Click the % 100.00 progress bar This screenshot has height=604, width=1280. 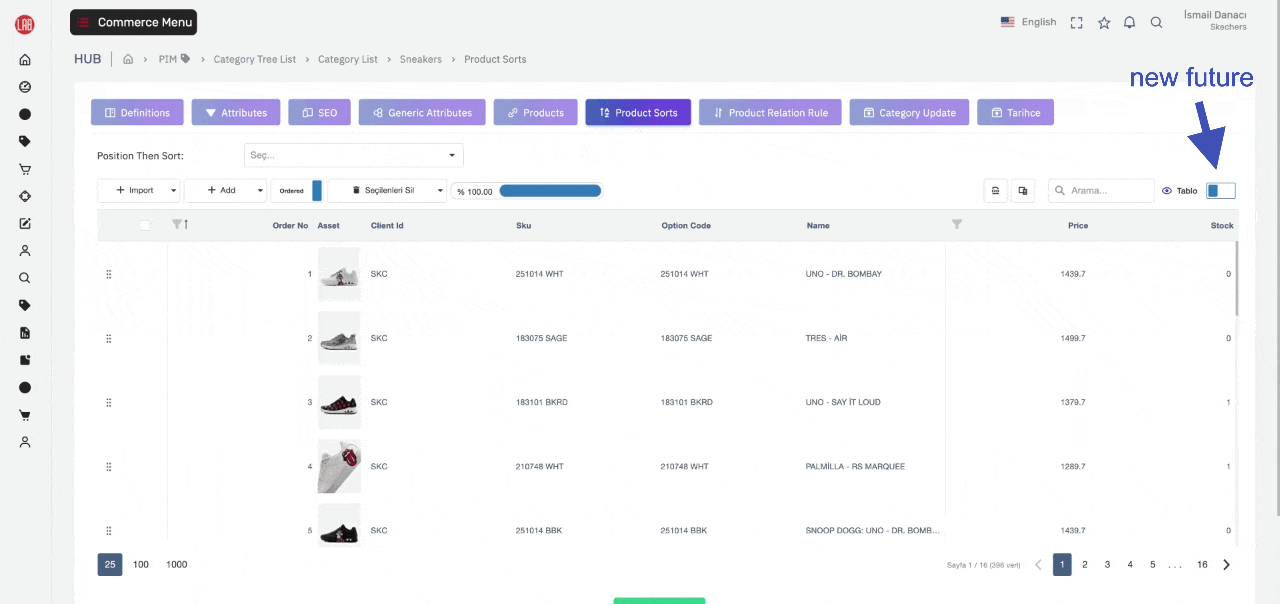(527, 191)
